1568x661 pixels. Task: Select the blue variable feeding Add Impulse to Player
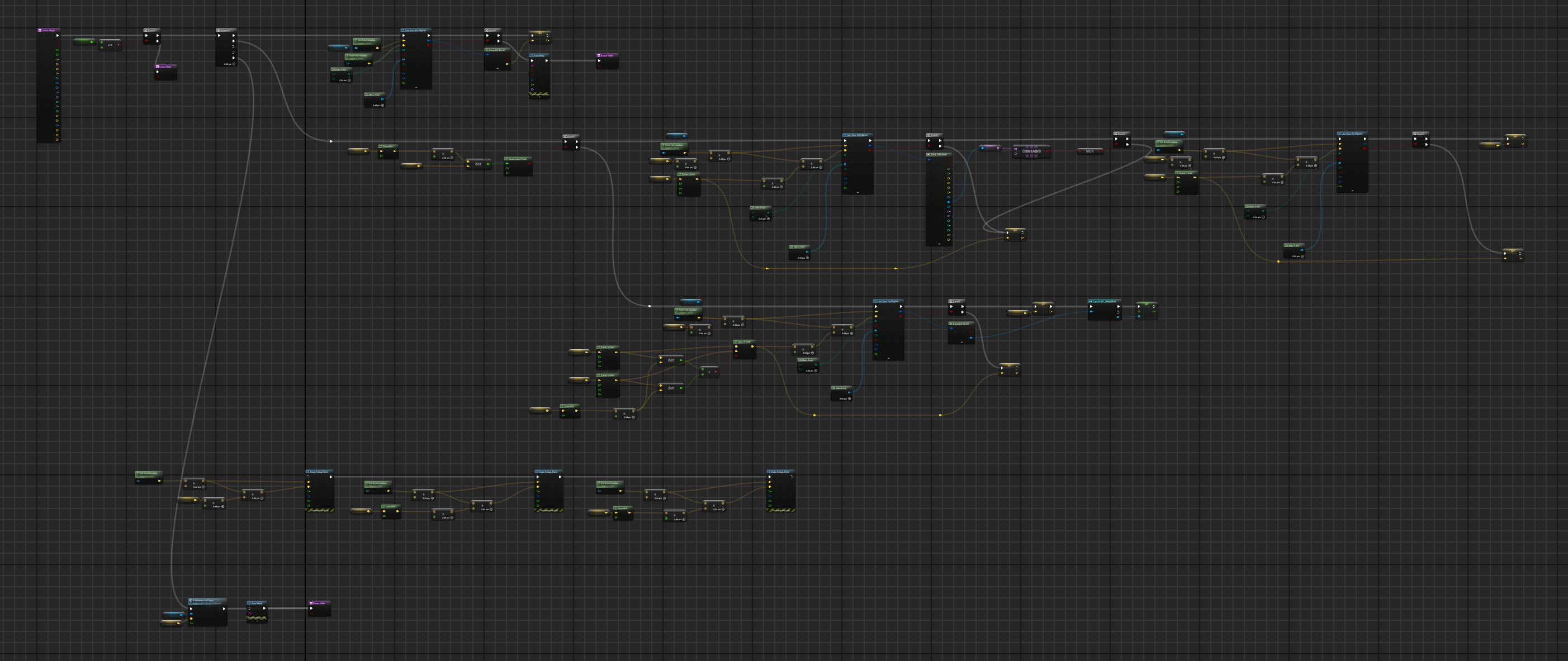pos(173,615)
